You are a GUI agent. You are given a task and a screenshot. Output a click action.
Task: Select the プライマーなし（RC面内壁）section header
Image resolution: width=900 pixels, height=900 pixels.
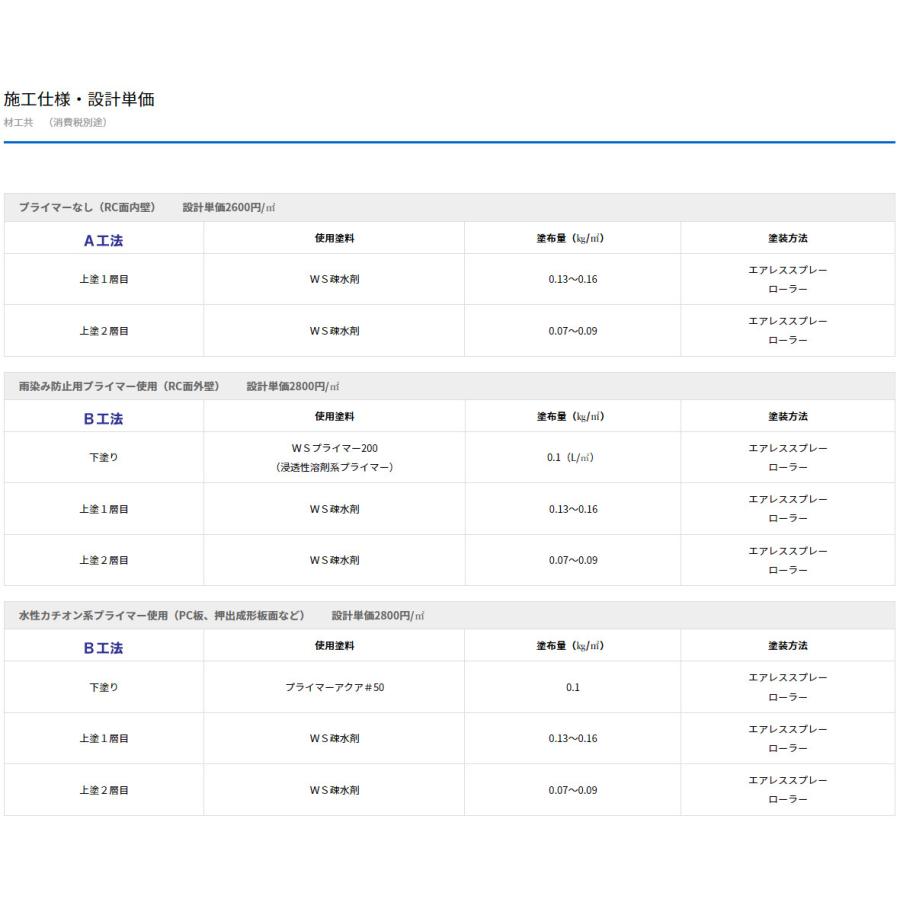[87, 207]
